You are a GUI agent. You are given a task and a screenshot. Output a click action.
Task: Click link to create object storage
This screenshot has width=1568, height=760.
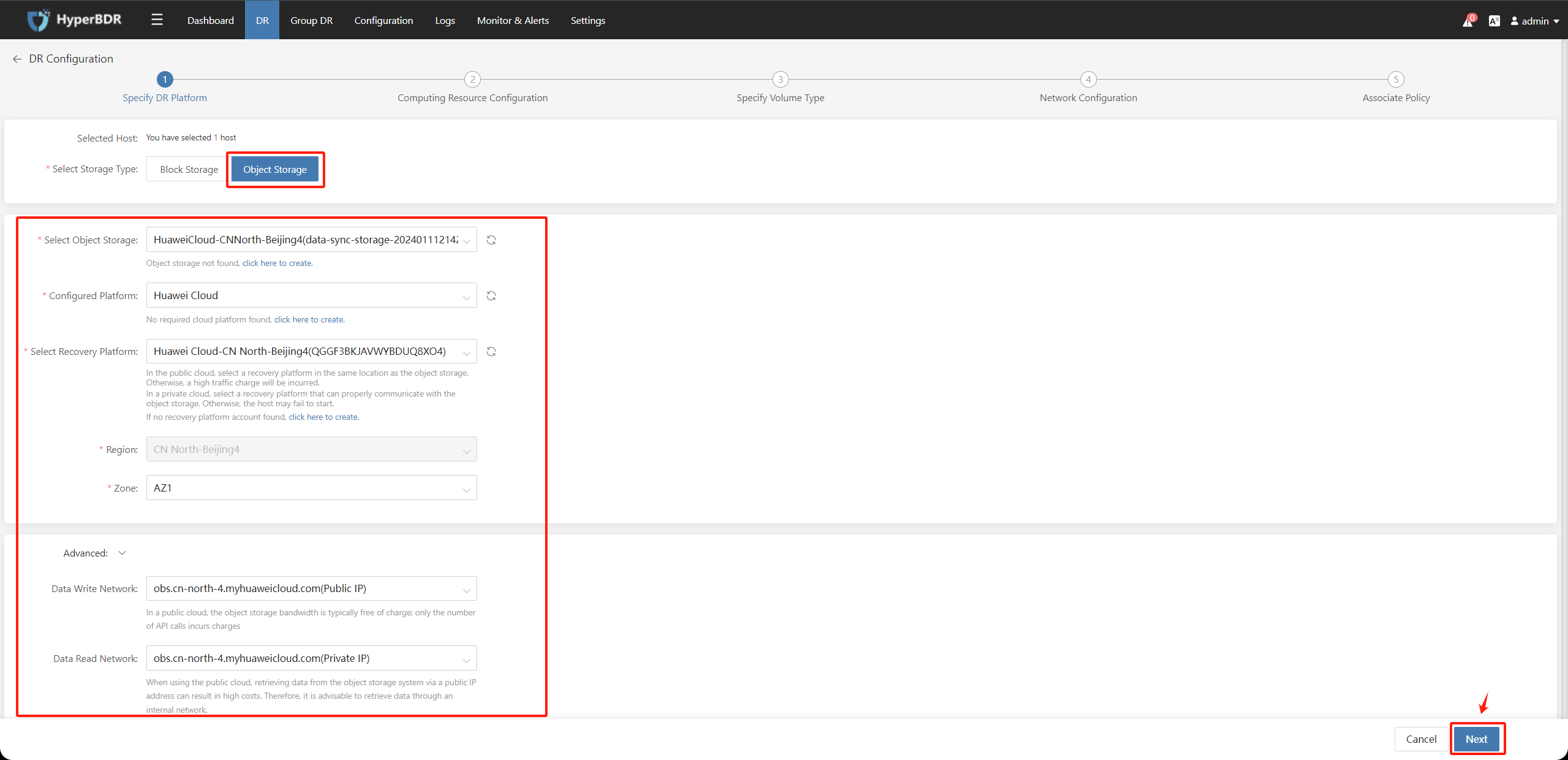(x=277, y=264)
